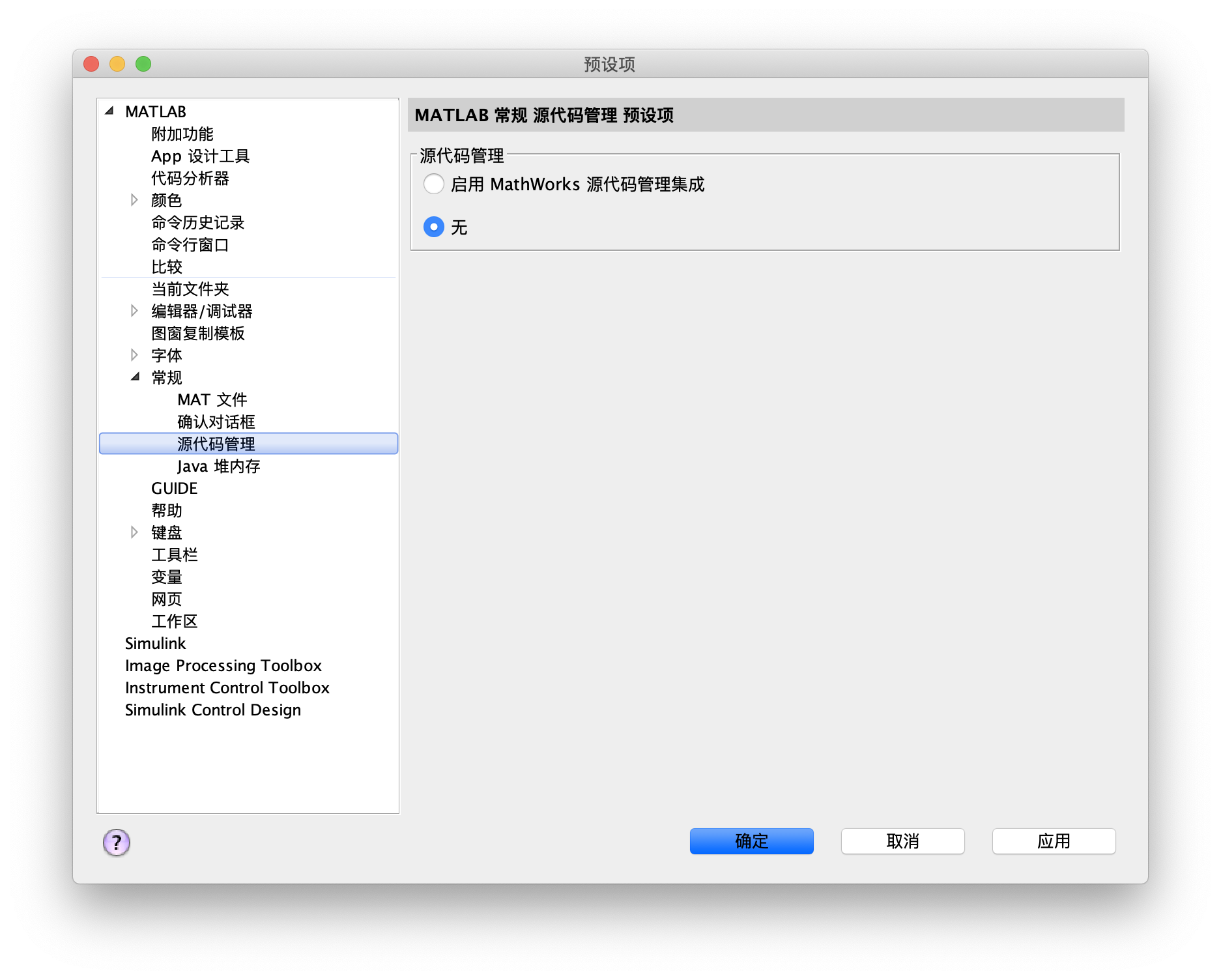Collapse the MATLAB tree node
Screen dimensions: 1221x980
(x=109, y=111)
